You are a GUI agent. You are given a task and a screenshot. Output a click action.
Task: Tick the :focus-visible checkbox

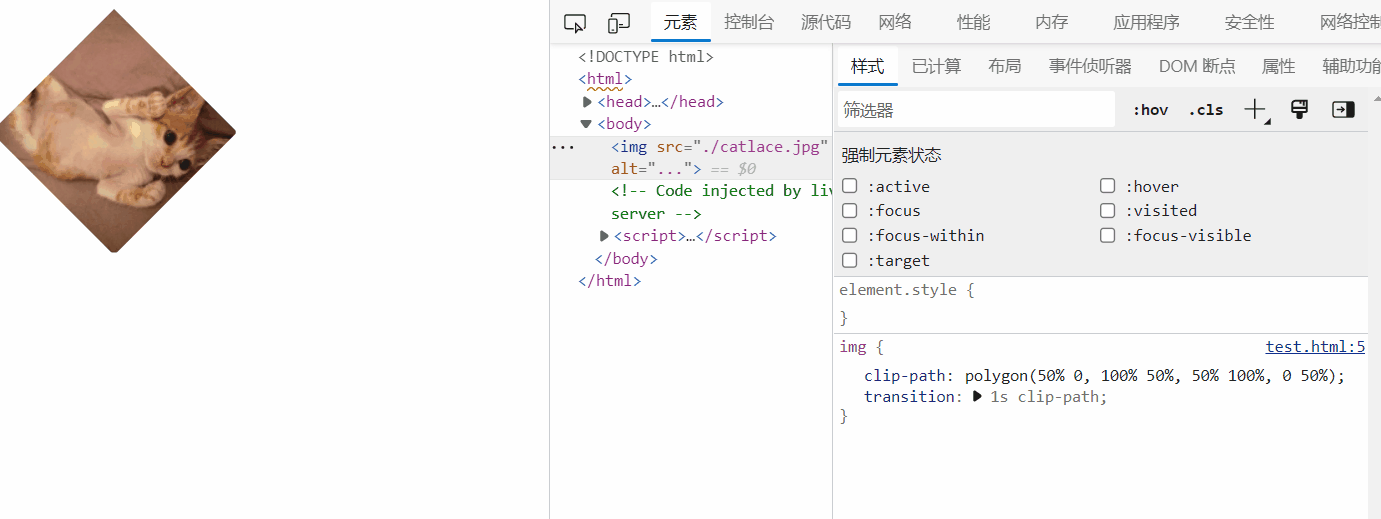[x=1108, y=236]
